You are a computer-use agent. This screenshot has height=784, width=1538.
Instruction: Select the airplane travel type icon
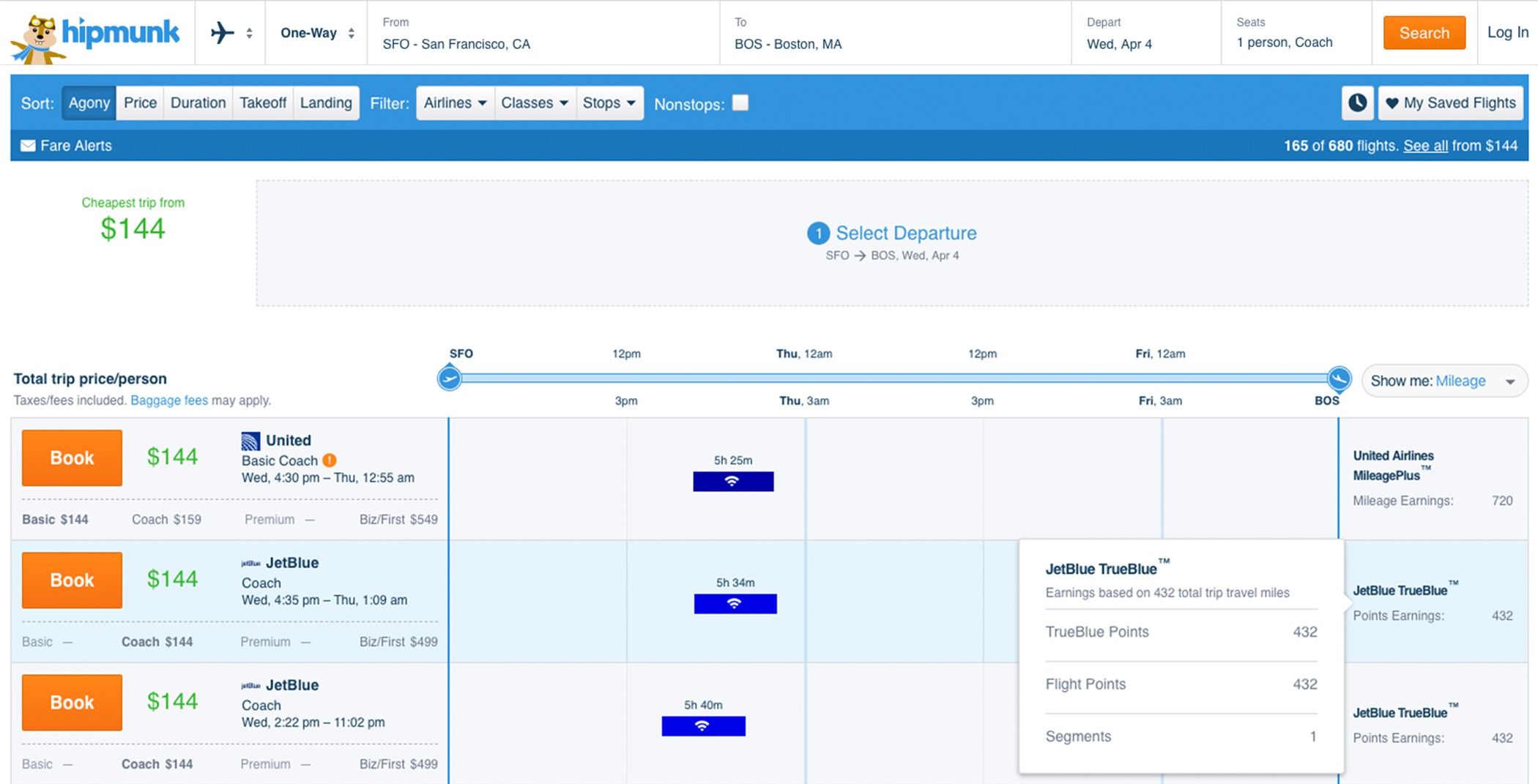(222, 33)
